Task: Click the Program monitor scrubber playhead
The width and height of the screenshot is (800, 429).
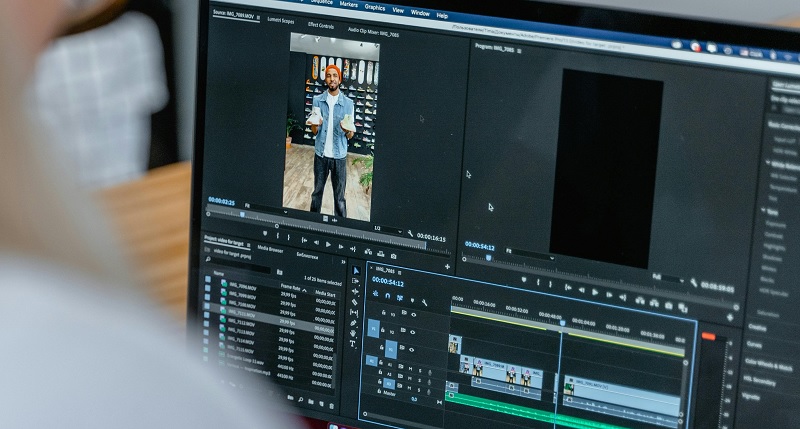Action: pos(488,259)
